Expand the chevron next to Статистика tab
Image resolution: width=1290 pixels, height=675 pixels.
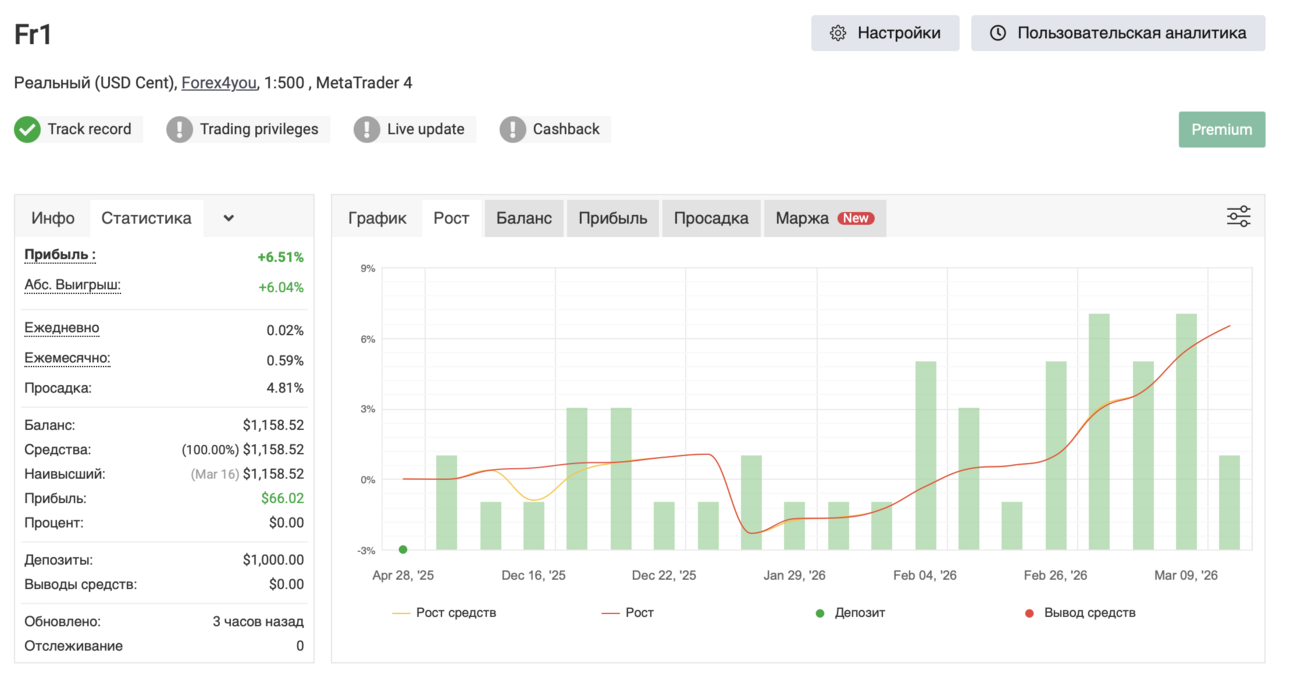point(228,218)
